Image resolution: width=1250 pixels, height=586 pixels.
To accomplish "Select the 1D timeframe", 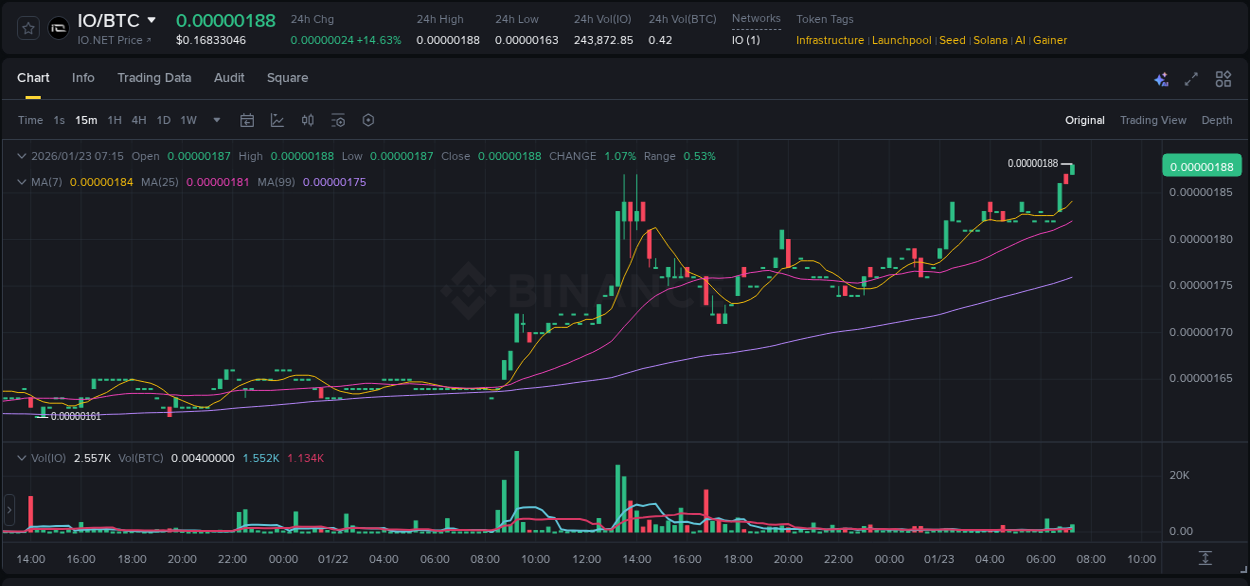I will point(163,120).
